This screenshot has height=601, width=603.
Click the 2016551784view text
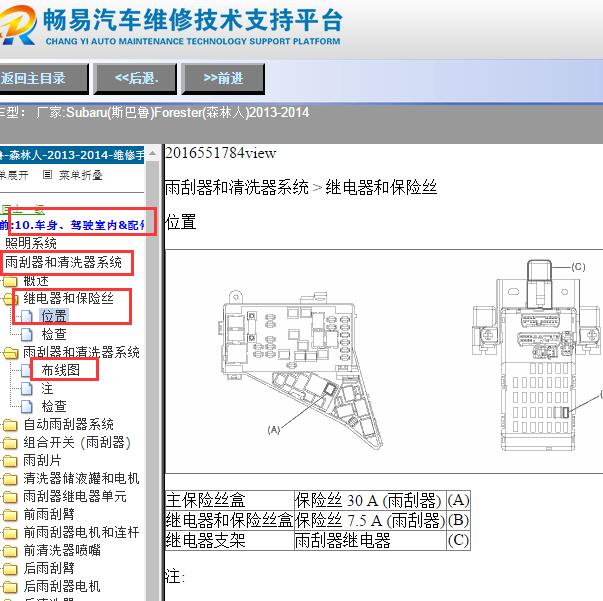(221, 153)
